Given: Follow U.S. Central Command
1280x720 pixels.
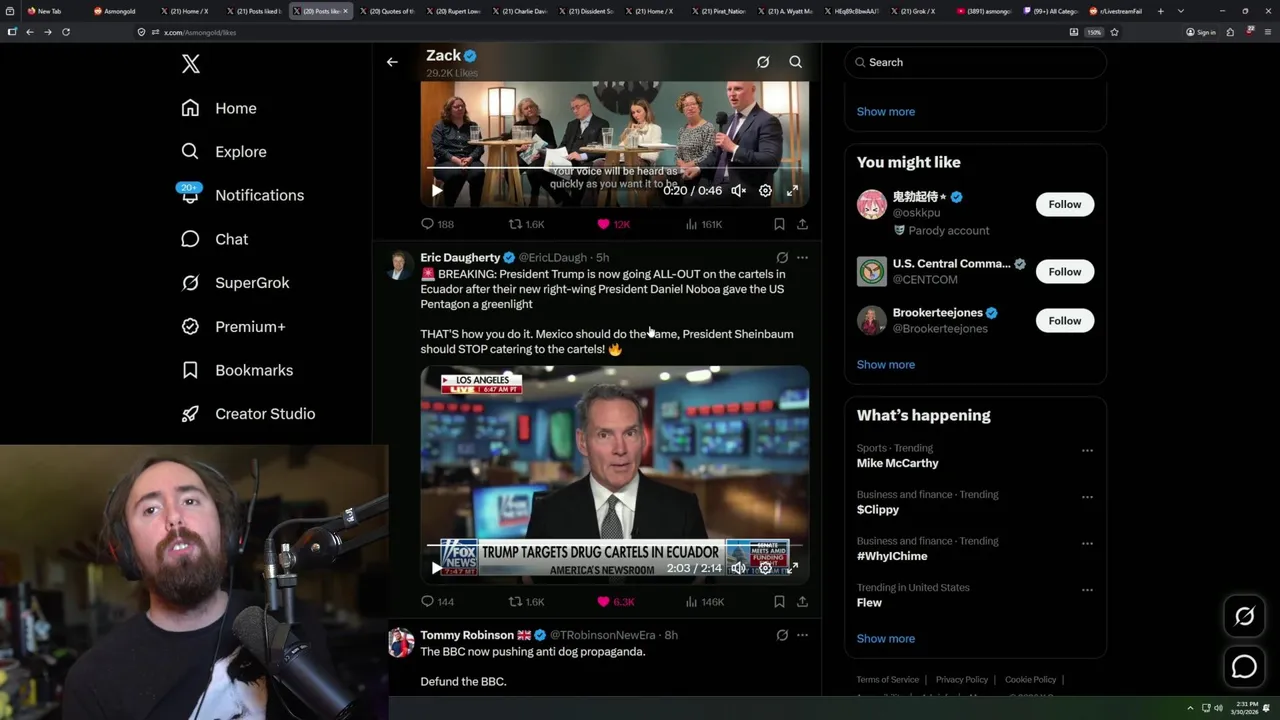Looking at the screenshot, I should [x=1065, y=272].
